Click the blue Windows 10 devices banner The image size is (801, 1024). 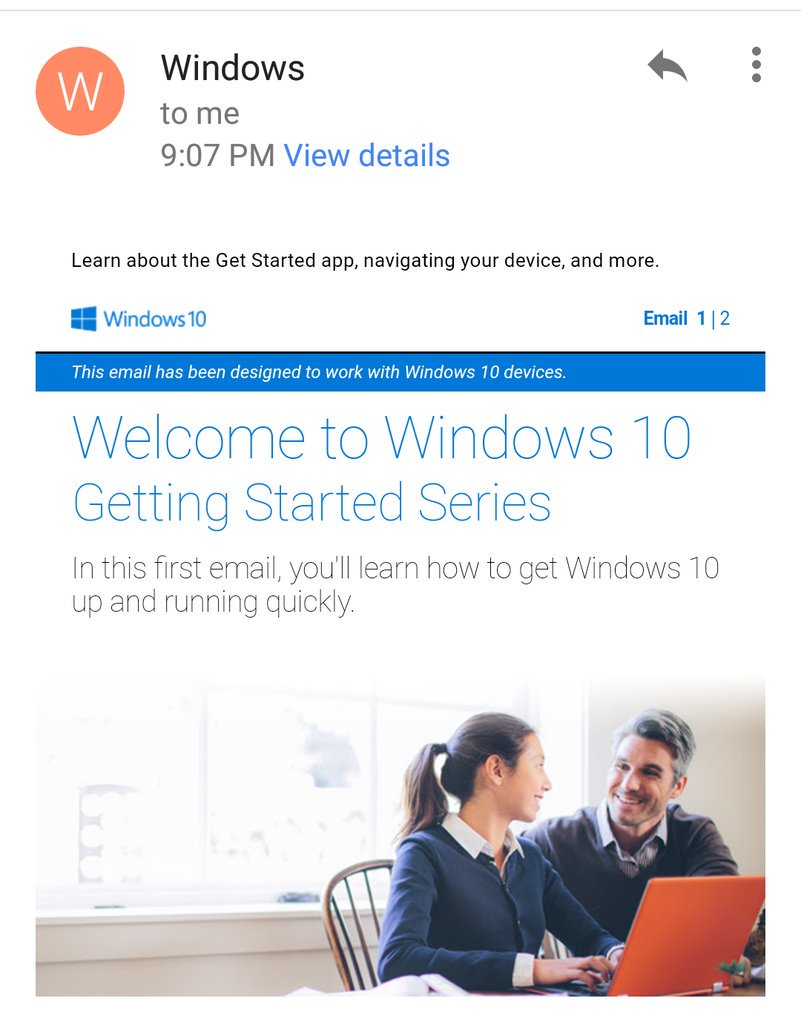pyautogui.click(x=400, y=372)
